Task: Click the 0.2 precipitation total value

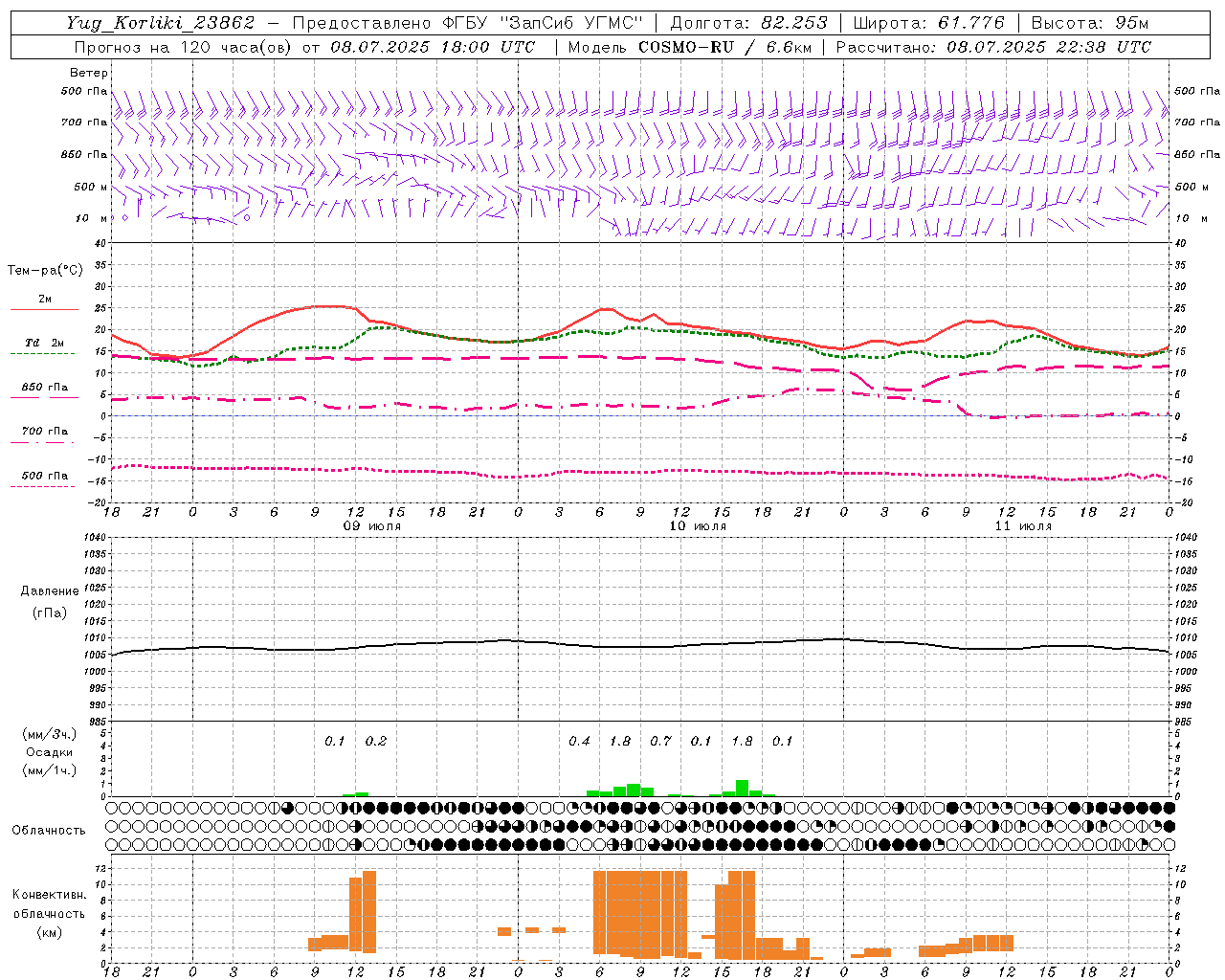Action: tap(376, 741)
